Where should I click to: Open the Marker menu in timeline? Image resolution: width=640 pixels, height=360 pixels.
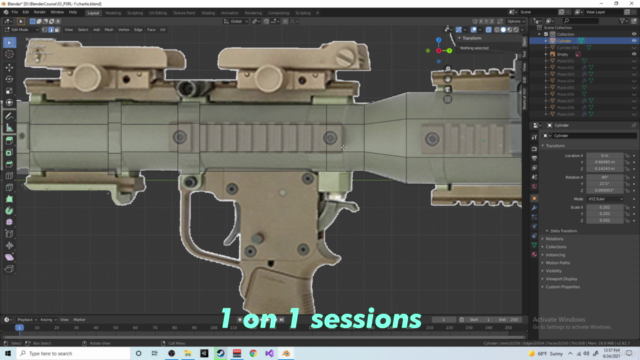click(x=79, y=320)
